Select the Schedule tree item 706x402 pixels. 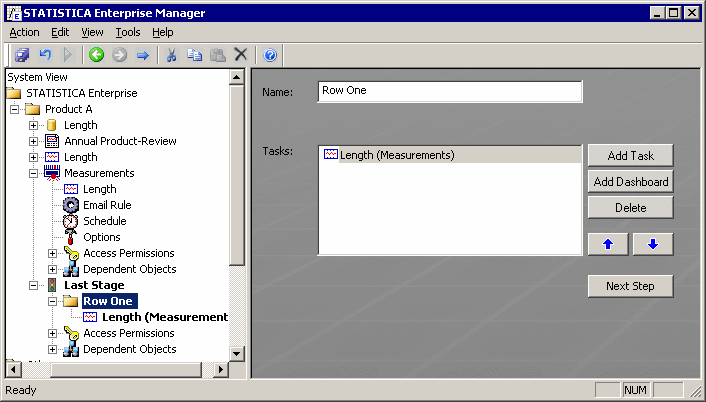104,221
